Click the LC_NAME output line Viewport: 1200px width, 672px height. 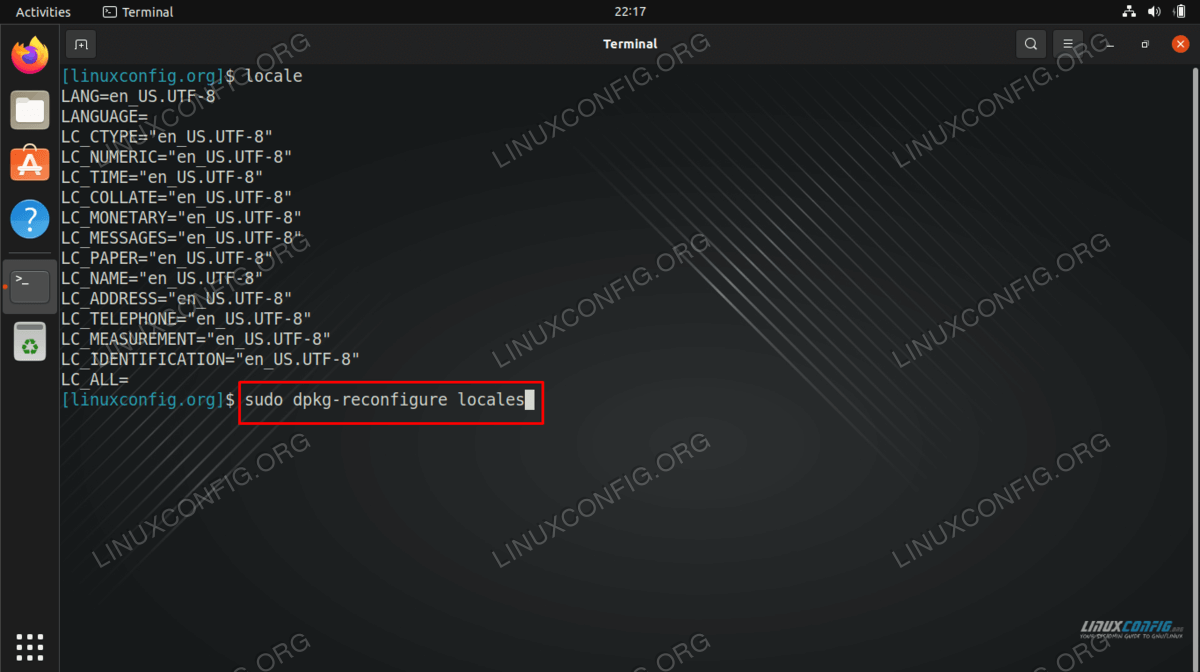point(162,278)
